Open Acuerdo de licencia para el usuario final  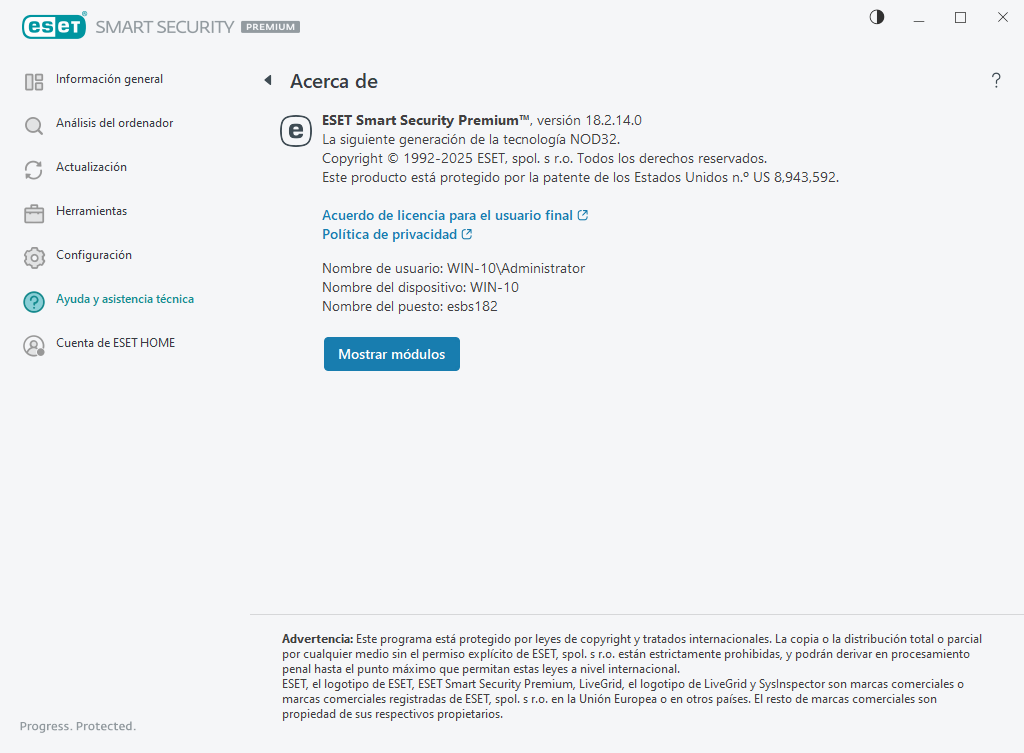447,215
